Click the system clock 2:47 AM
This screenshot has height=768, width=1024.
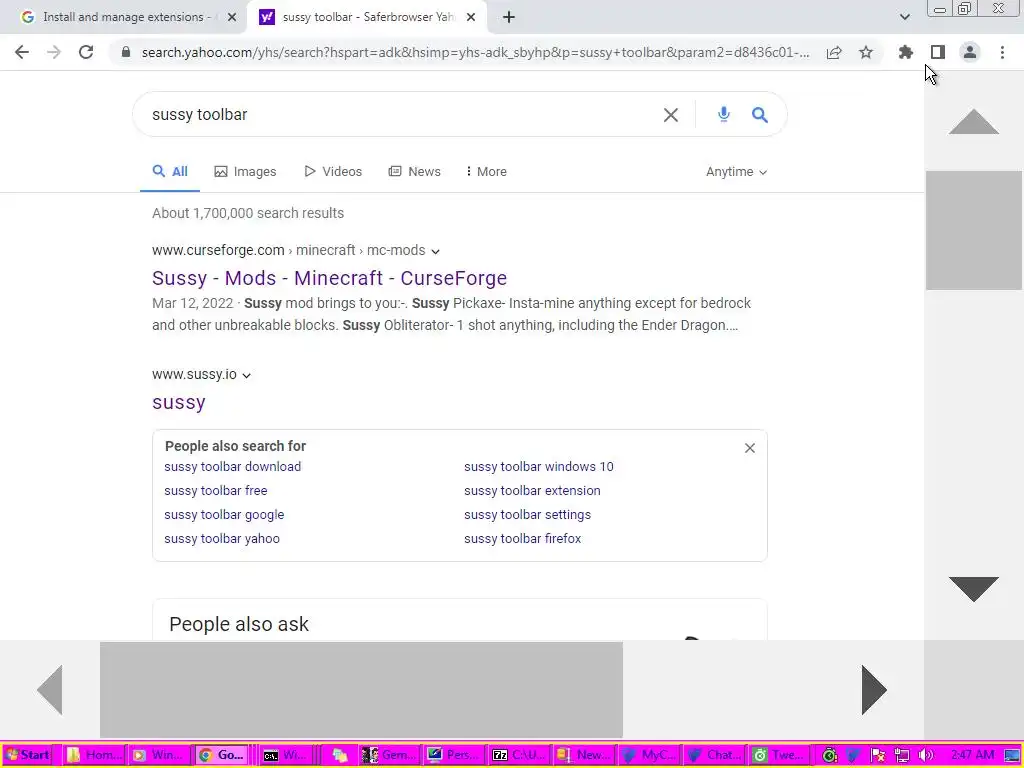[x=972, y=755]
